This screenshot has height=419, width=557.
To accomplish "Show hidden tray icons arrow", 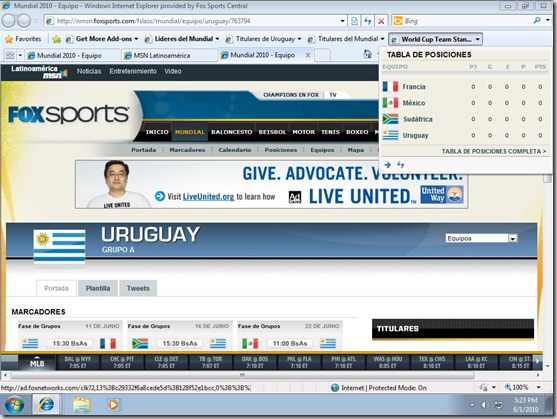I will click(472, 405).
